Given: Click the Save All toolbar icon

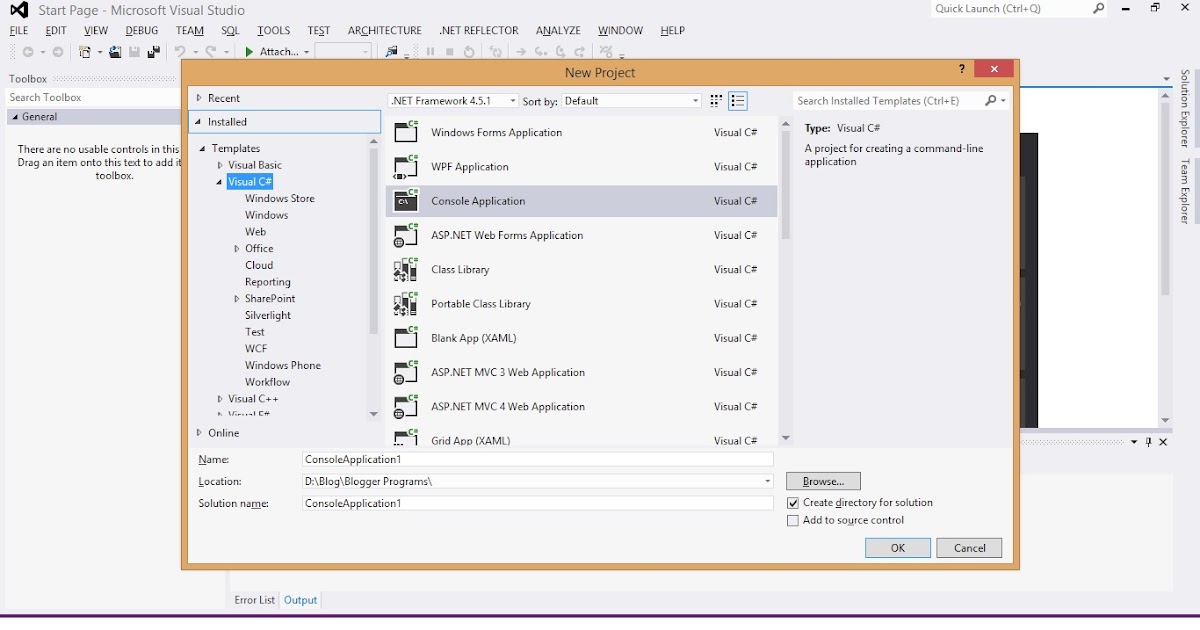Looking at the screenshot, I should pyautogui.click(x=154, y=52).
